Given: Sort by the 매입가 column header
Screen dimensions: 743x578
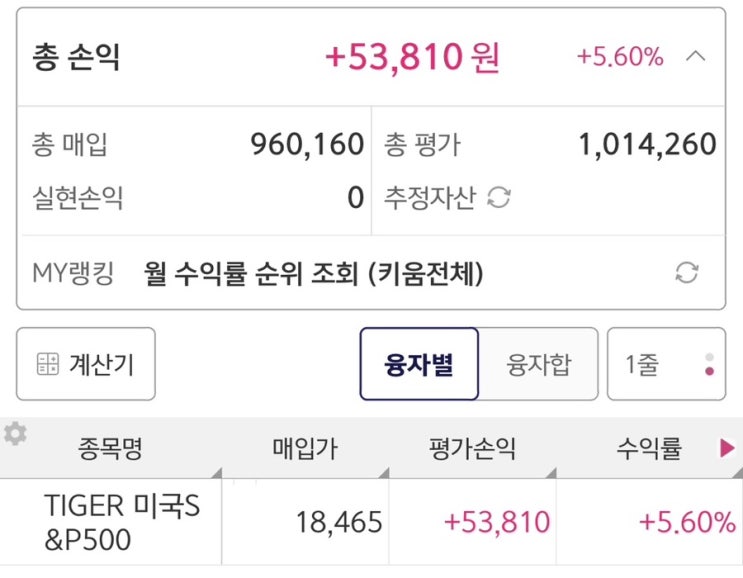Looking at the screenshot, I should tap(305, 449).
